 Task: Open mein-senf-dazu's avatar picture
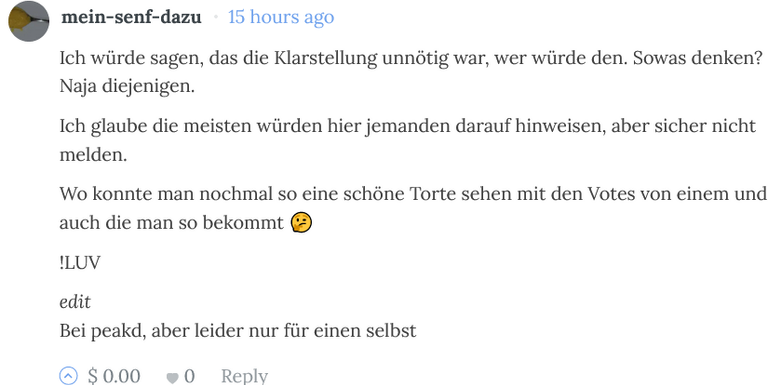29,21
